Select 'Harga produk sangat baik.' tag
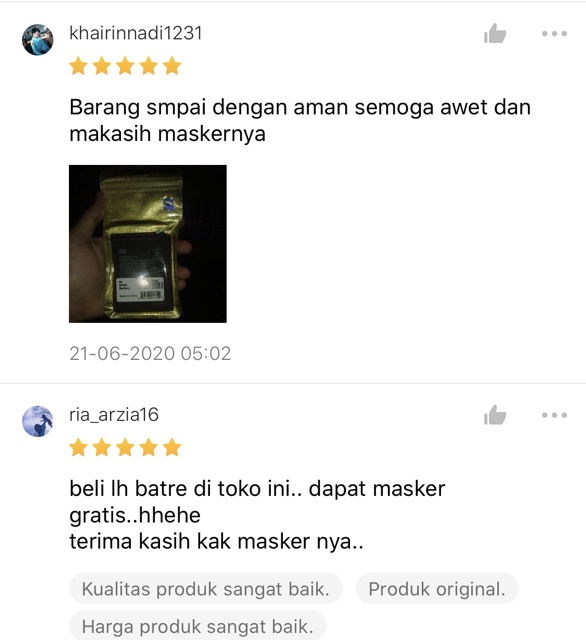The image size is (586, 640). coord(198,626)
